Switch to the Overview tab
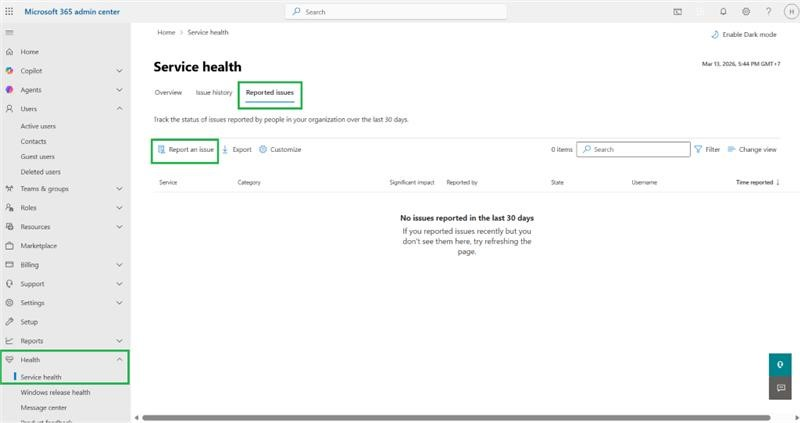Screen dimensions: 800x423 (168, 92)
